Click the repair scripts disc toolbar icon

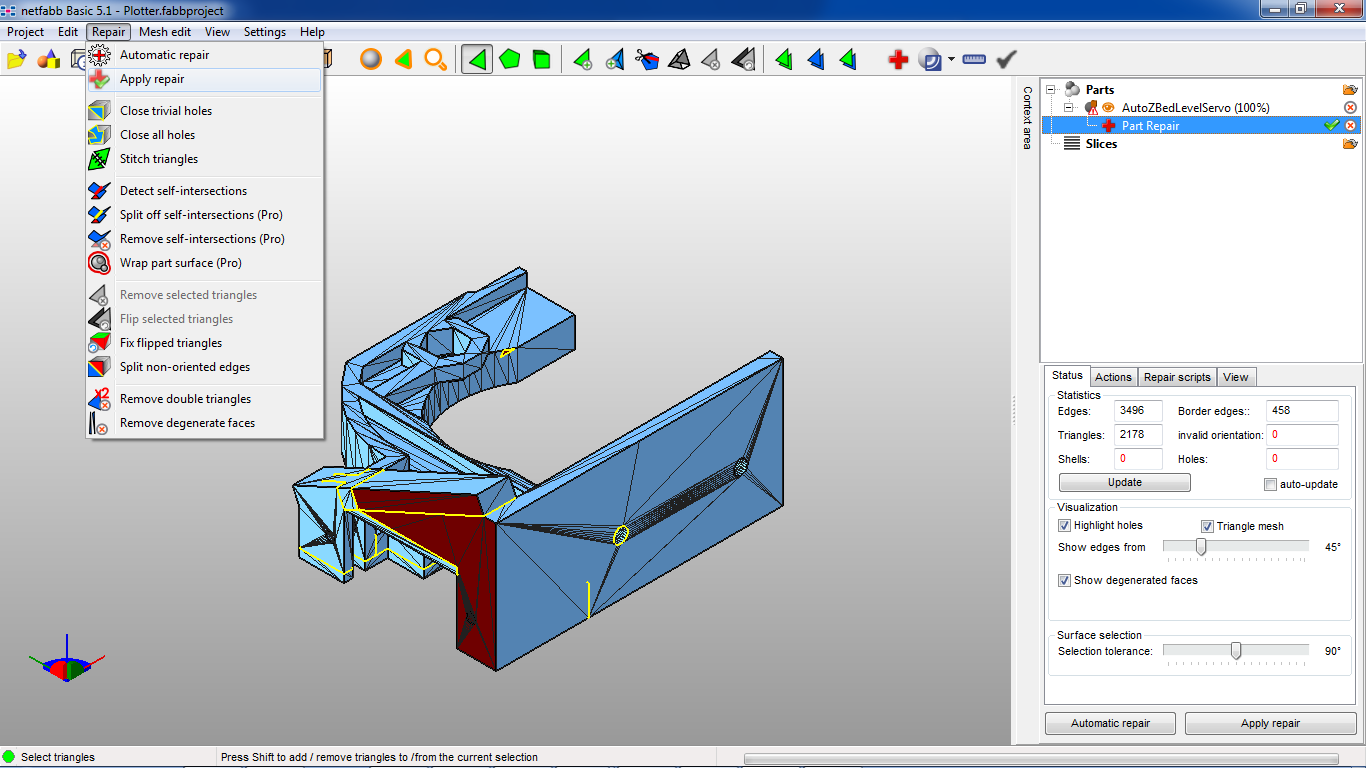pyautogui.click(x=930, y=60)
